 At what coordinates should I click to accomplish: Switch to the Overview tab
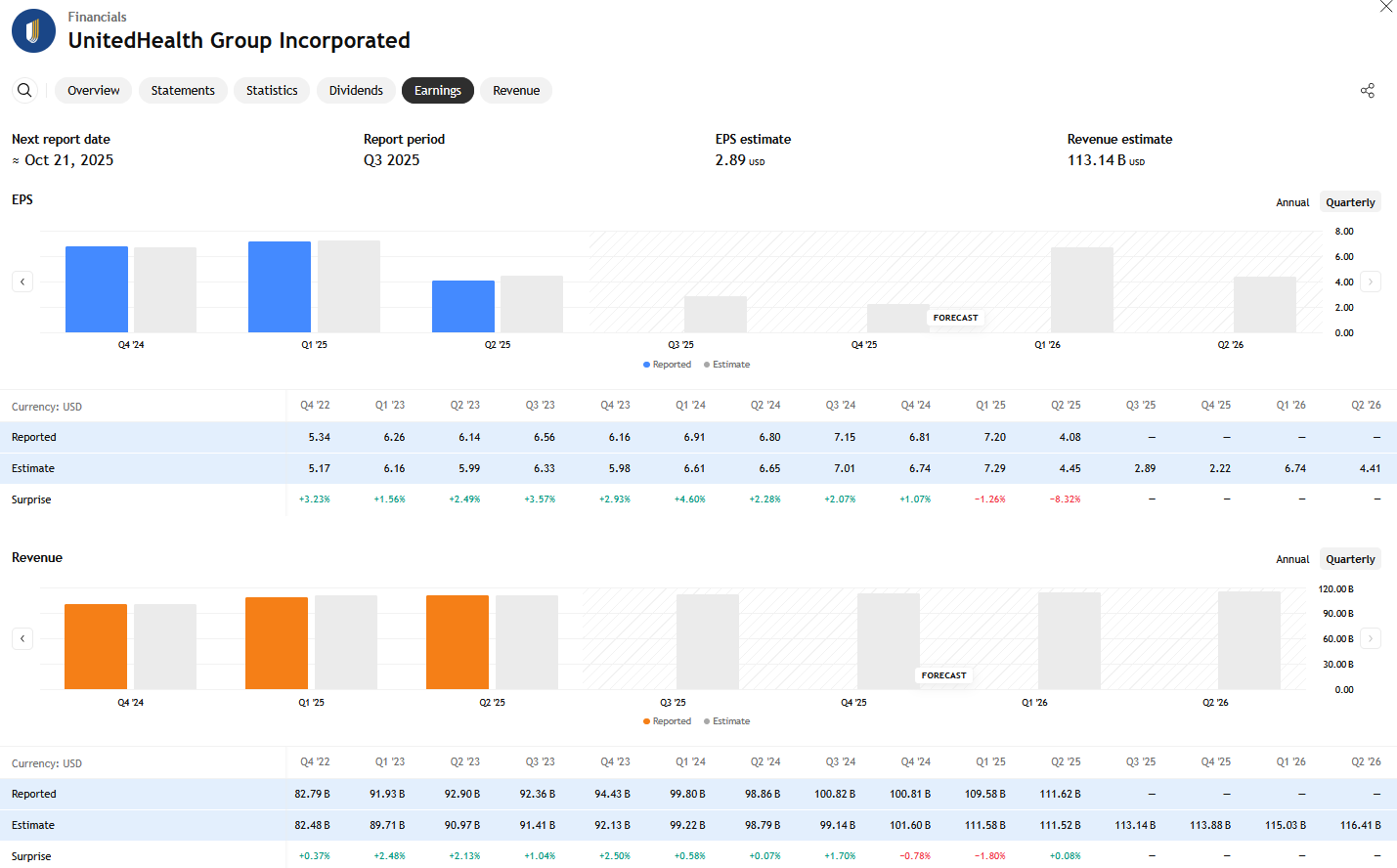pos(94,90)
